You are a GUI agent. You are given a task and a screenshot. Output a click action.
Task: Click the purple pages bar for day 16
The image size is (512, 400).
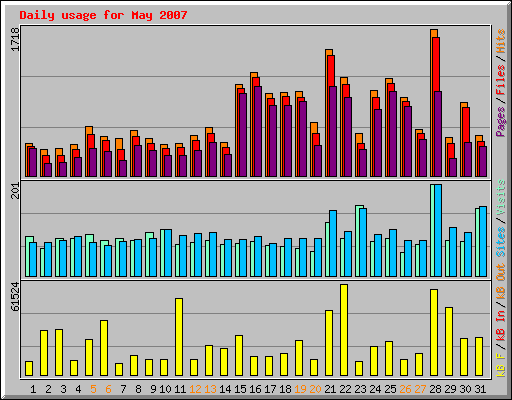click(x=258, y=132)
